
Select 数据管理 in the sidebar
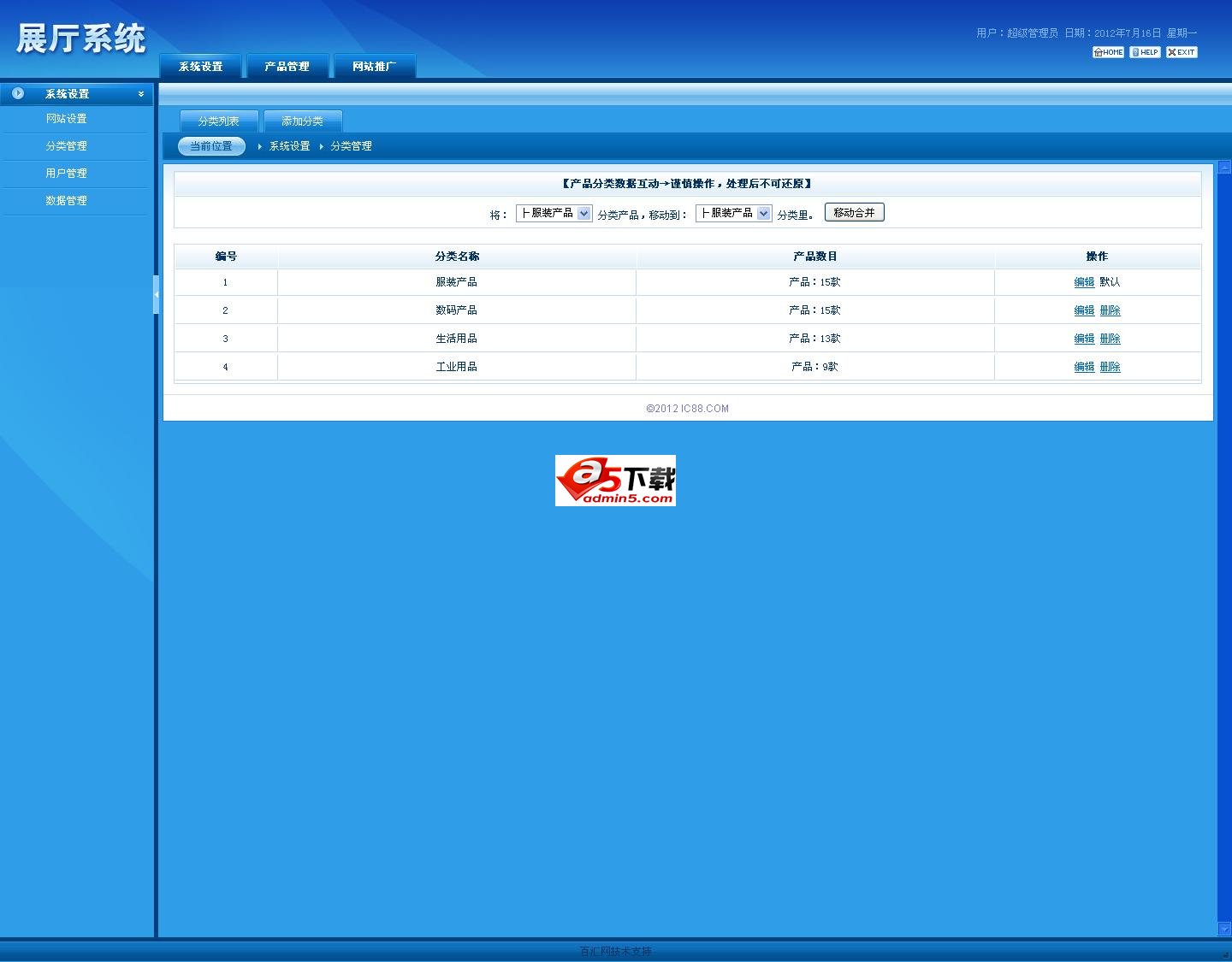pyautogui.click(x=67, y=201)
